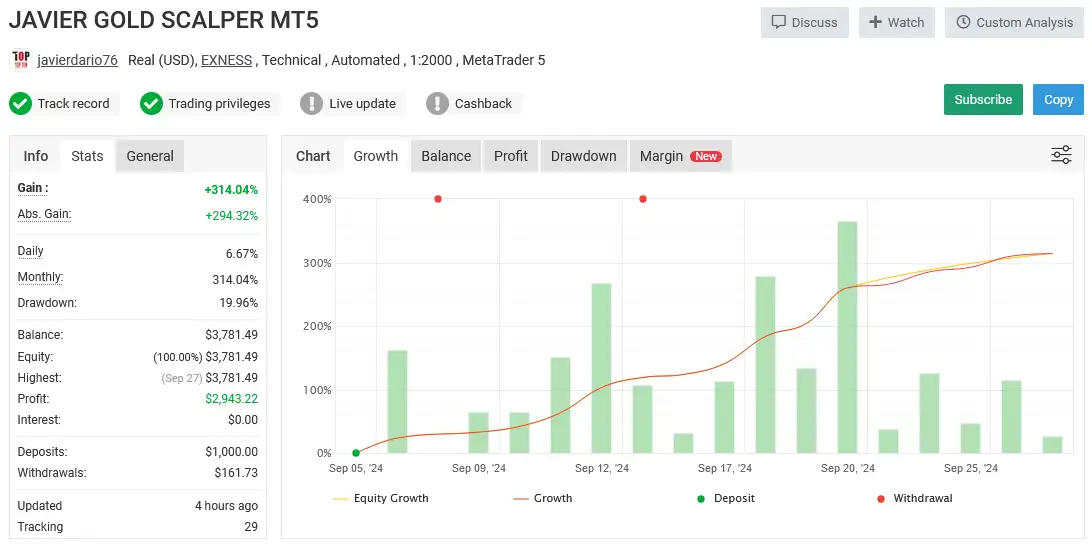Click the Track record green checkmark icon

click(20, 103)
